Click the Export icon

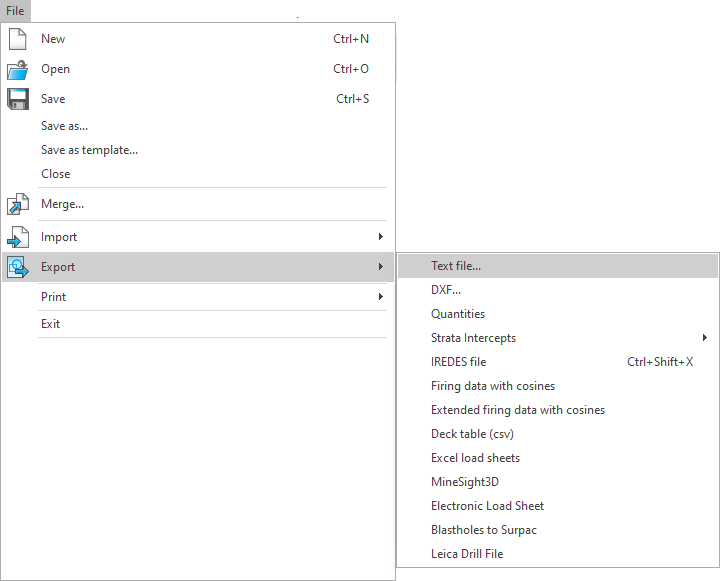pyautogui.click(x=17, y=267)
